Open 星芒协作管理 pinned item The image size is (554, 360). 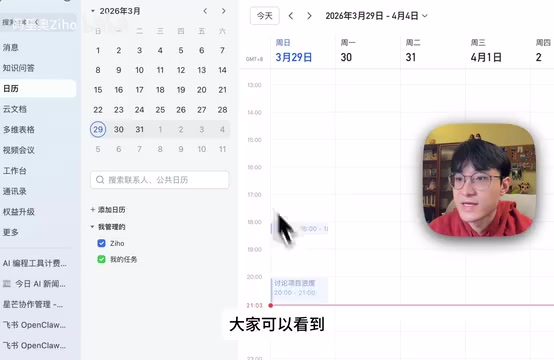(33, 304)
